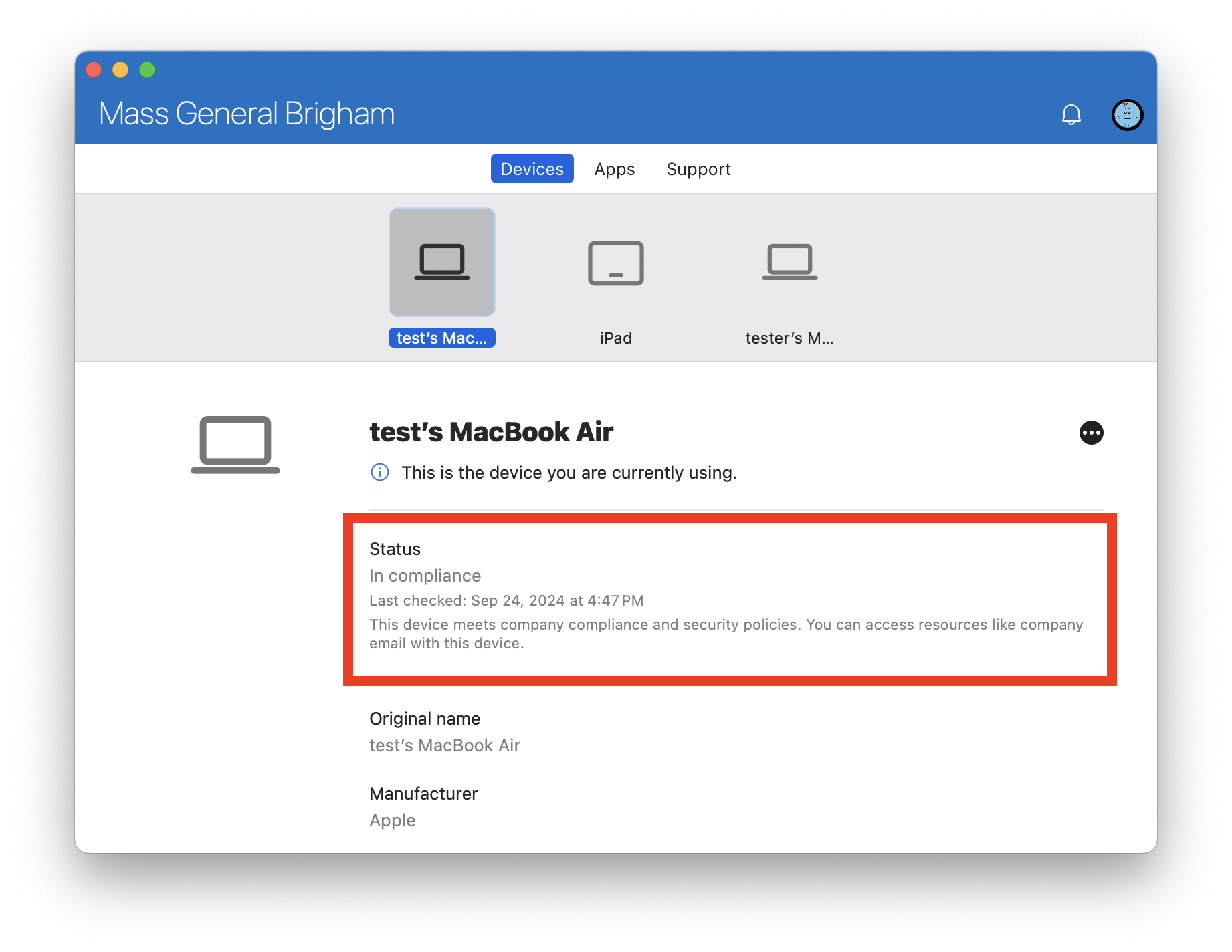Switch to the Support tab

tap(698, 169)
